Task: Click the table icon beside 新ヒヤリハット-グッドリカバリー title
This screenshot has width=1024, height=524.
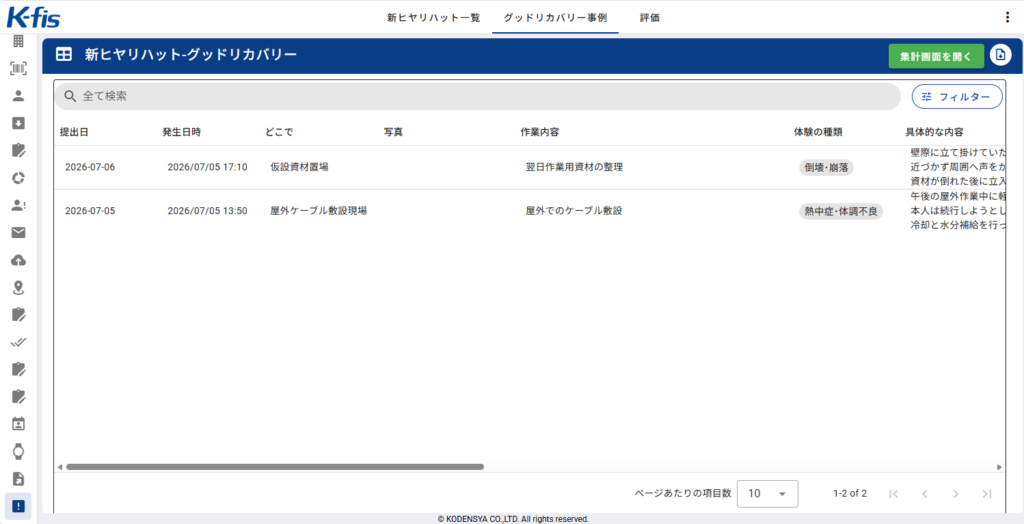Action: (x=64, y=55)
